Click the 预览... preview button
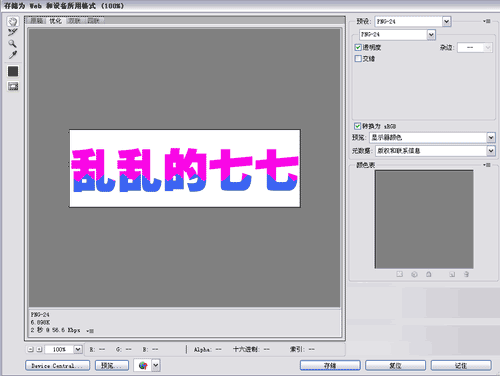 (x=112, y=366)
